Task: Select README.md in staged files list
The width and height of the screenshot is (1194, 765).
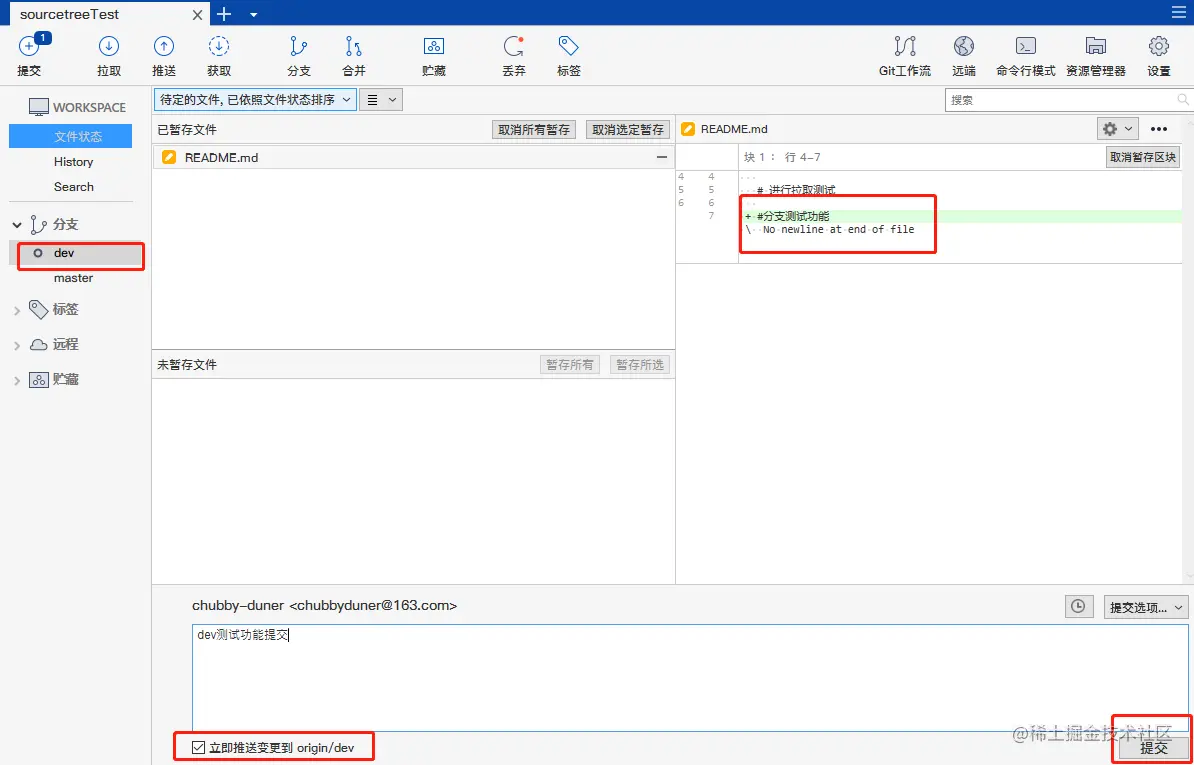Action: (413, 158)
